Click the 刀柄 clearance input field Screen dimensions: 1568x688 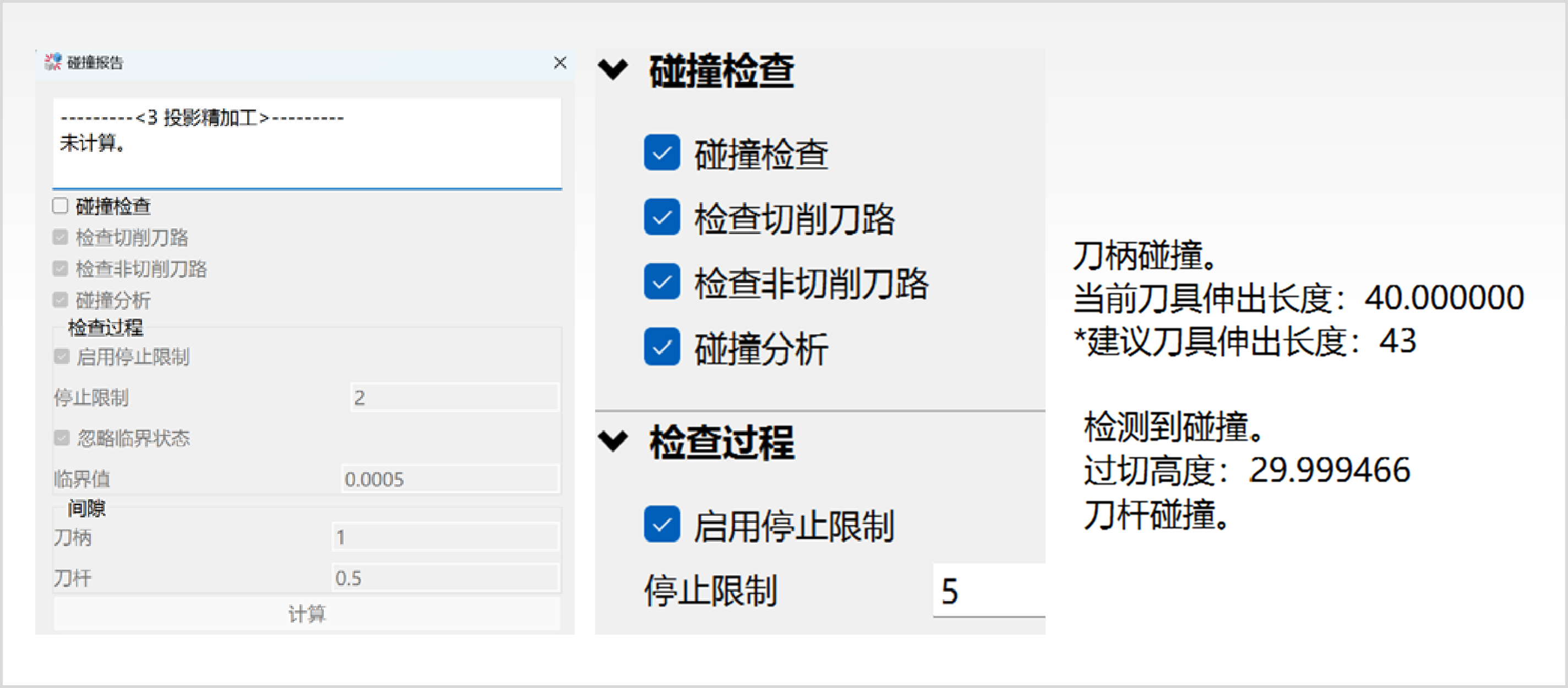coord(445,537)
